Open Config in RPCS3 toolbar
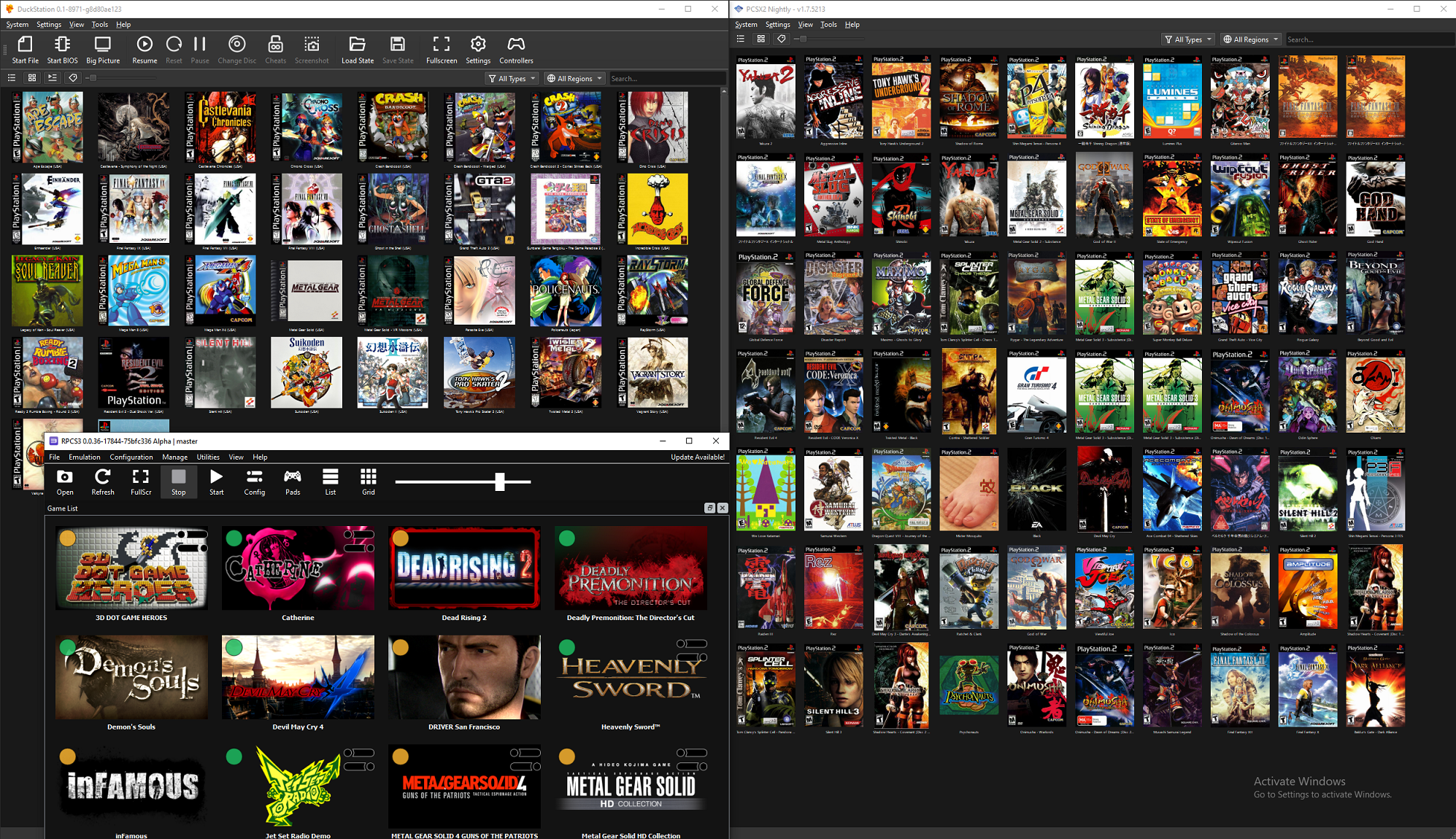 pos(255,482)
